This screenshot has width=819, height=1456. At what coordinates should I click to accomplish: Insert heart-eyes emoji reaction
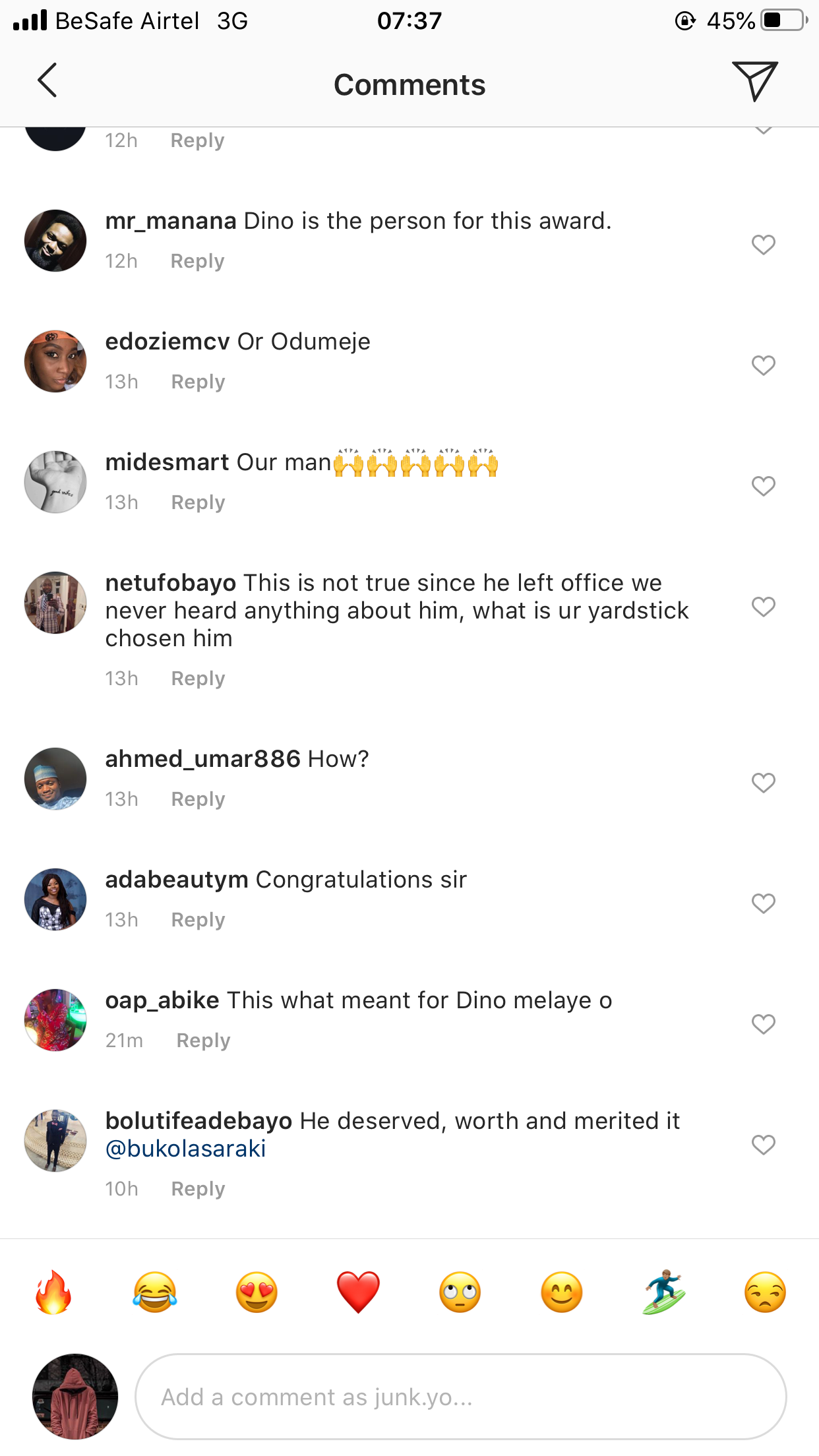(x=257, y=1292)
